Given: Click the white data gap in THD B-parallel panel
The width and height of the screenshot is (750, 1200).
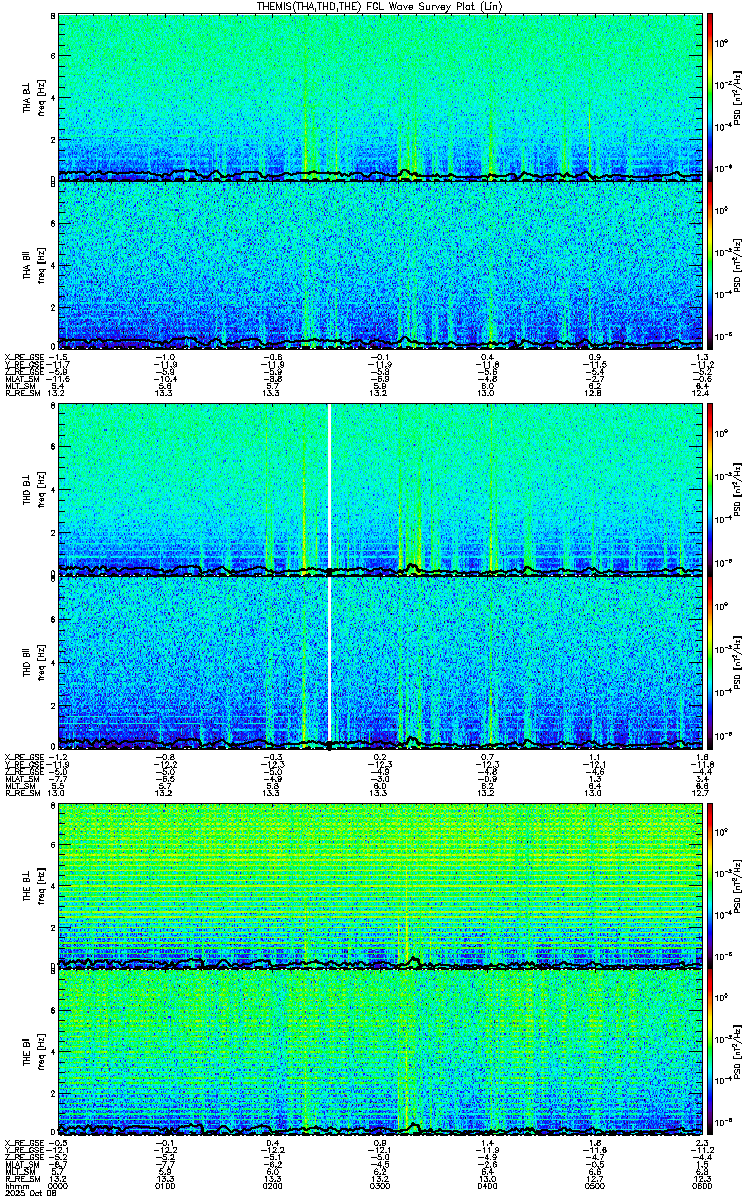Looking at the screenshot, I should [x=329, y=661].
